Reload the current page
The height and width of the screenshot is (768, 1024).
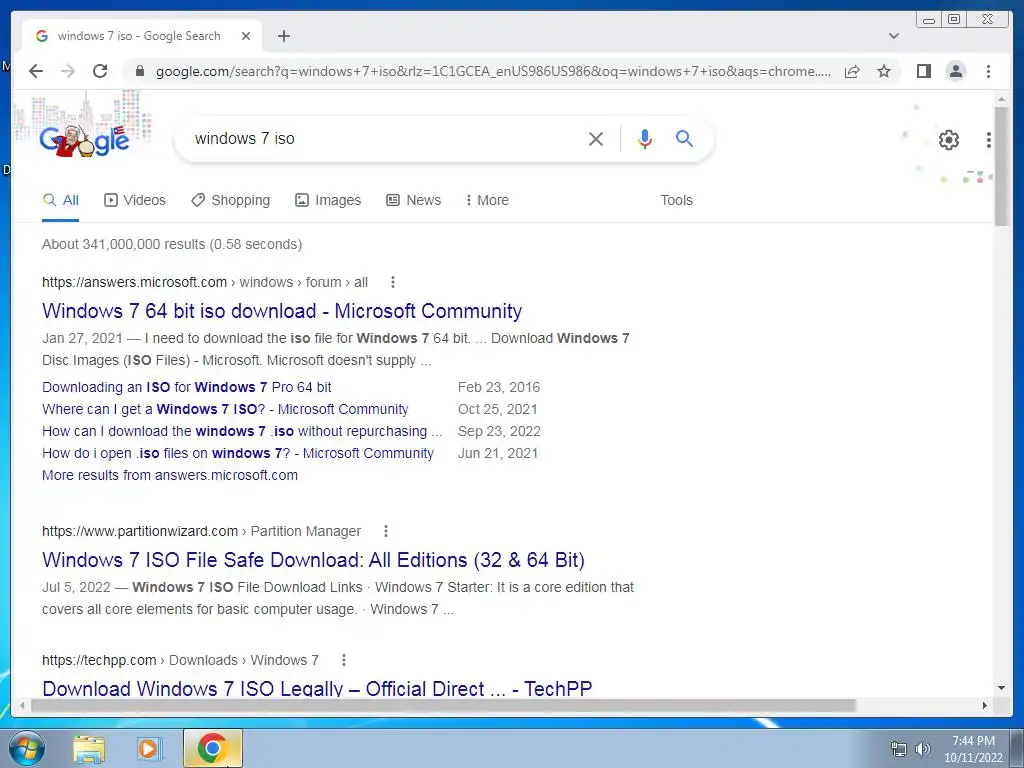click(100, 71)
